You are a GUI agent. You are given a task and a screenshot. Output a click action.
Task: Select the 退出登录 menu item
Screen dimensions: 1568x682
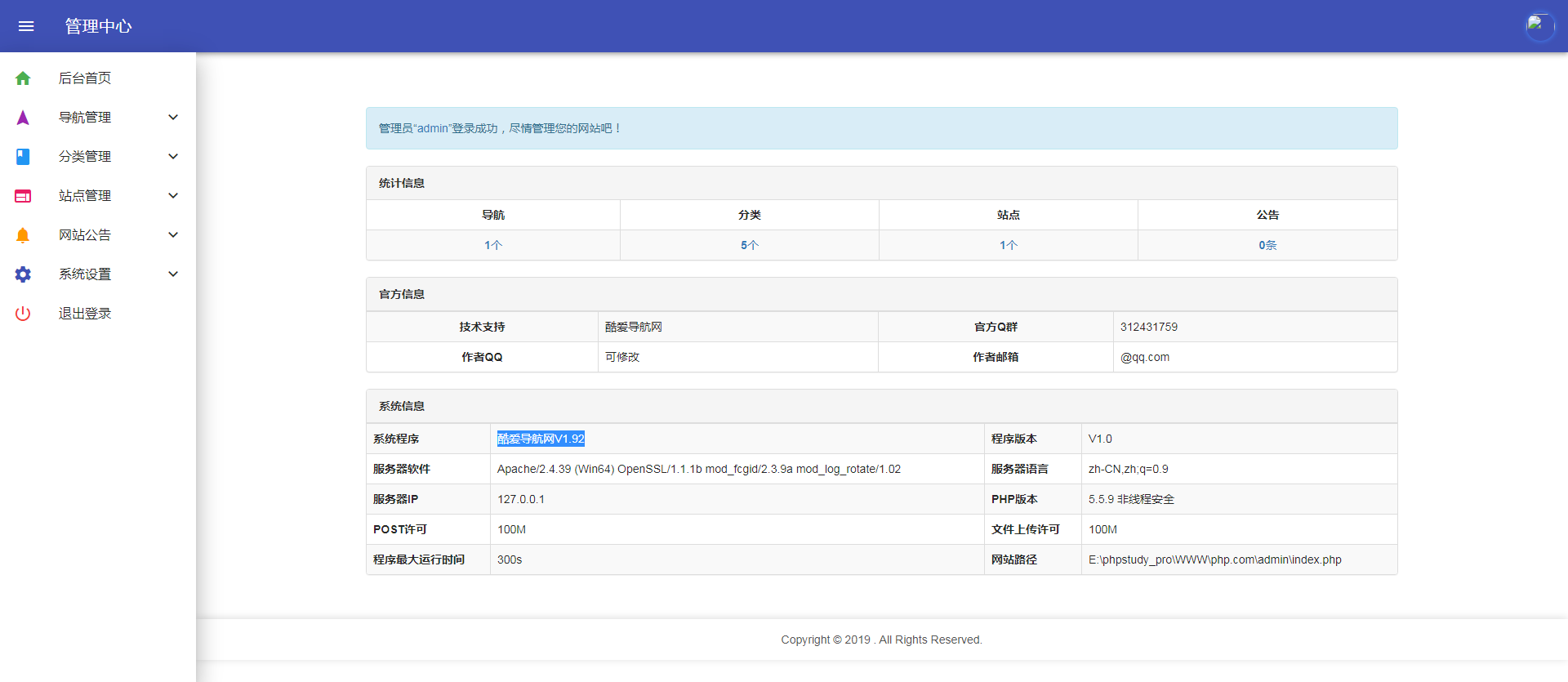pyautogui.click(x=85, y=314)
